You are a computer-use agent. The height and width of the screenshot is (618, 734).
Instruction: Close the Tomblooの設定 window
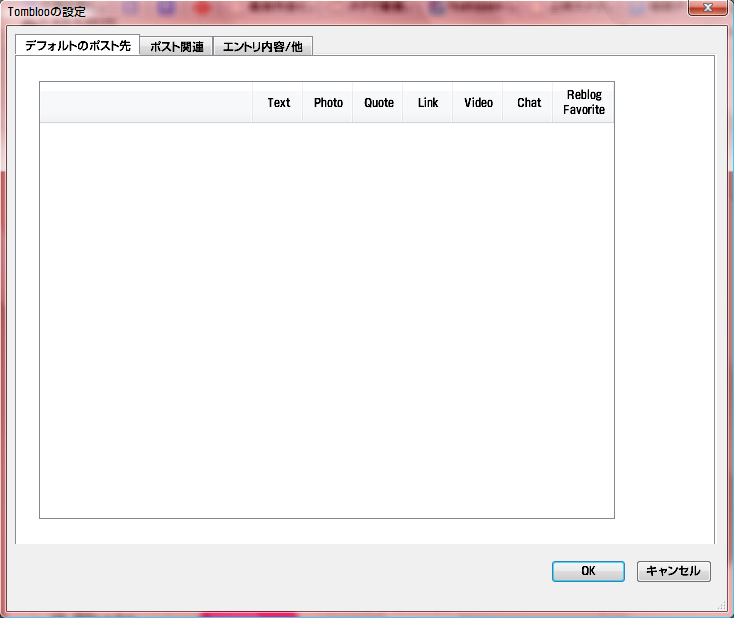pos(707,7)
